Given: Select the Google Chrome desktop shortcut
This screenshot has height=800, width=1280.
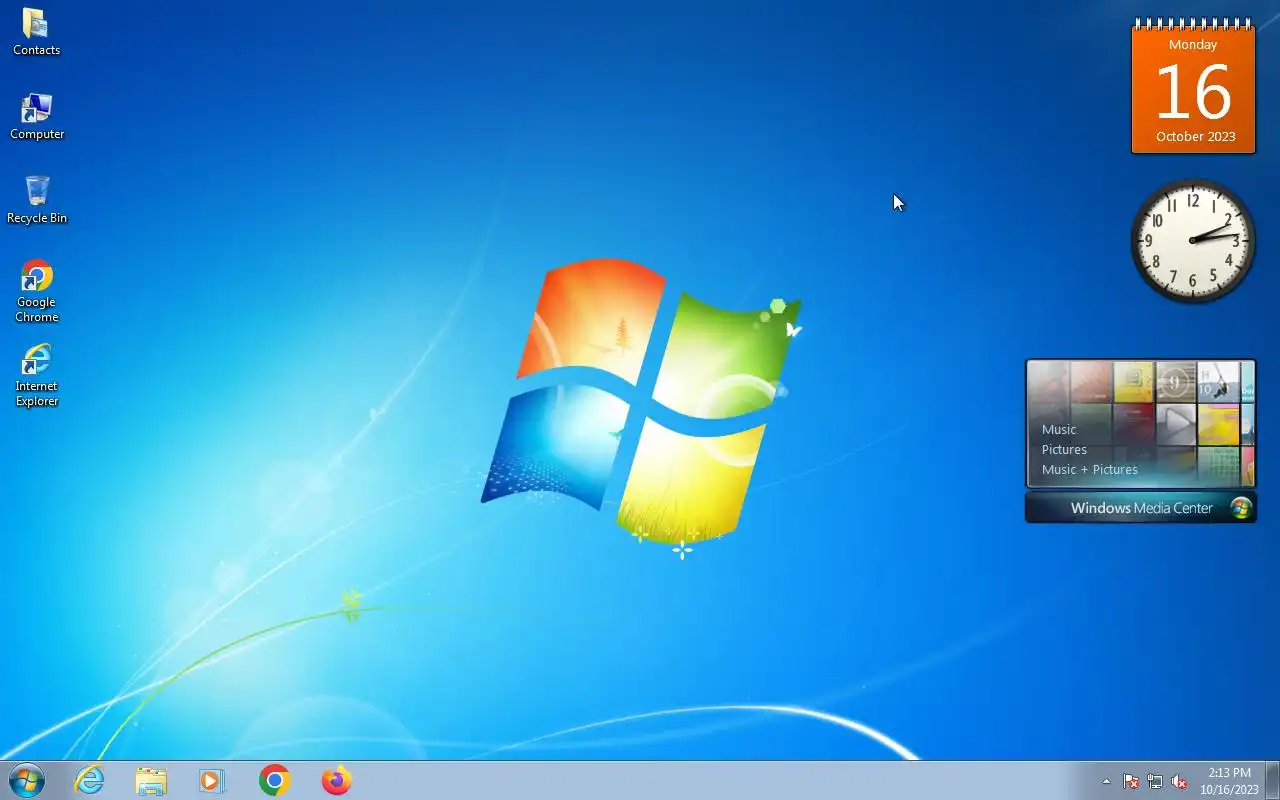Looking at the screenshot, I should click(x=36, y=291).
